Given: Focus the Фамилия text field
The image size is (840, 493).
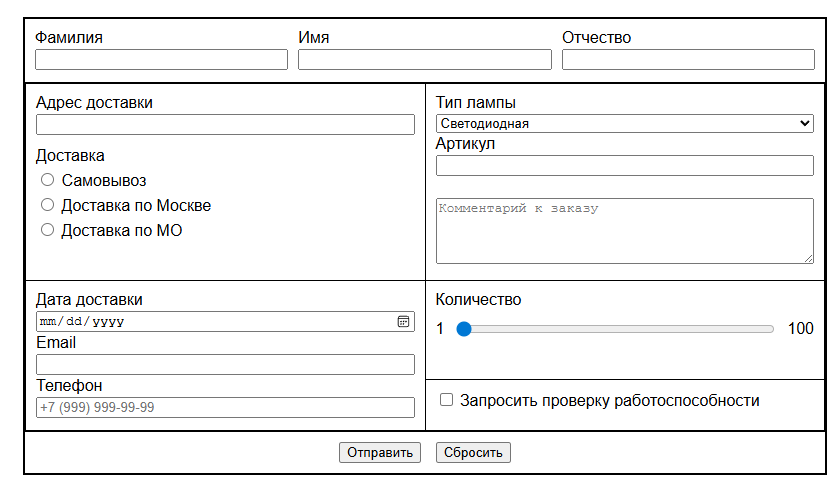Looking at the screenshot, I should coord(161,60).
